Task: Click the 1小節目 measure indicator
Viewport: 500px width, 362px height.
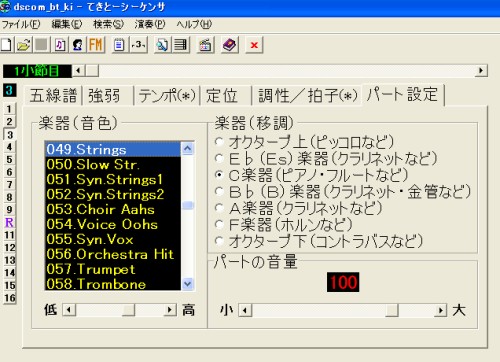Action: [x=37, y=71]
